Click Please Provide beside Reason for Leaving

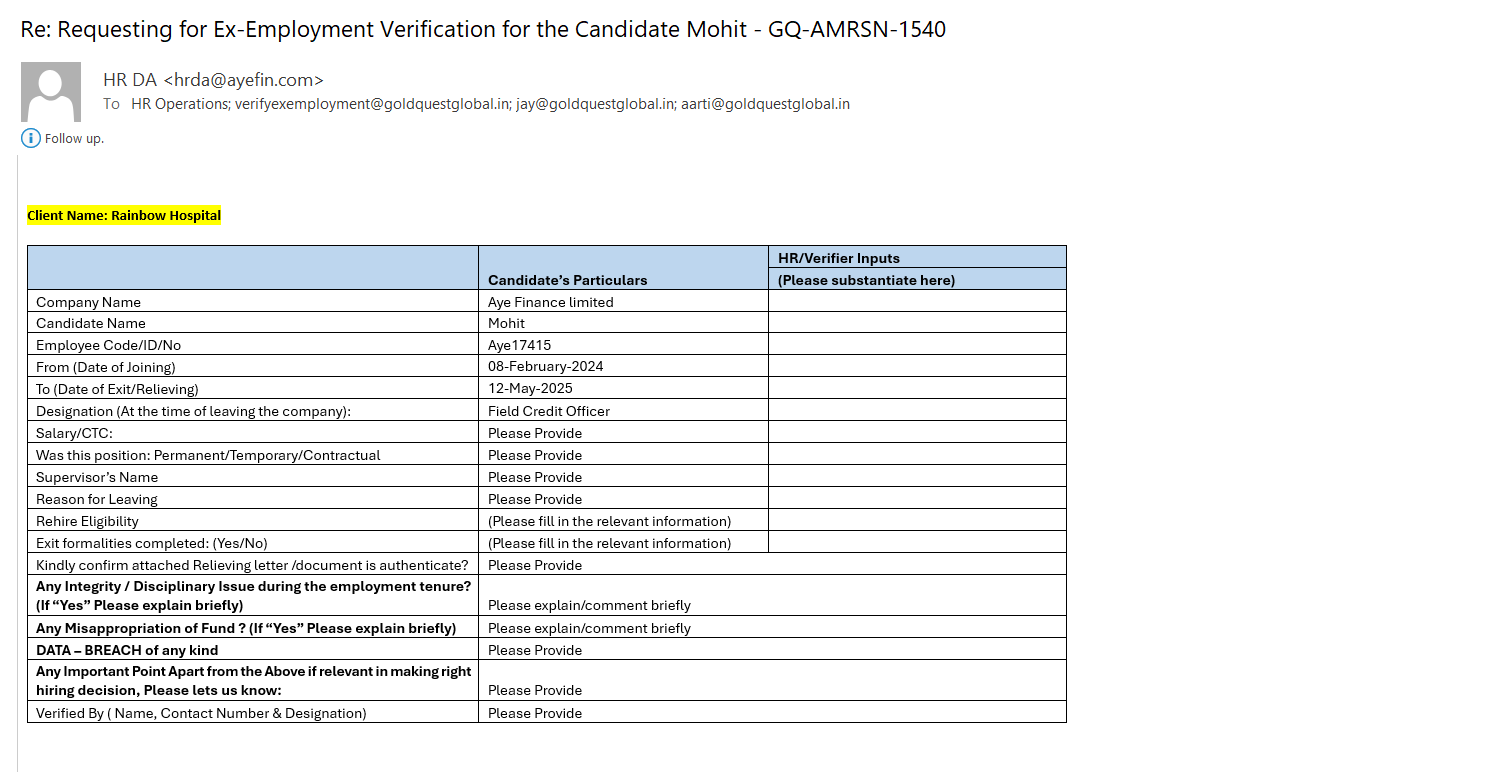tap(535, 499)
